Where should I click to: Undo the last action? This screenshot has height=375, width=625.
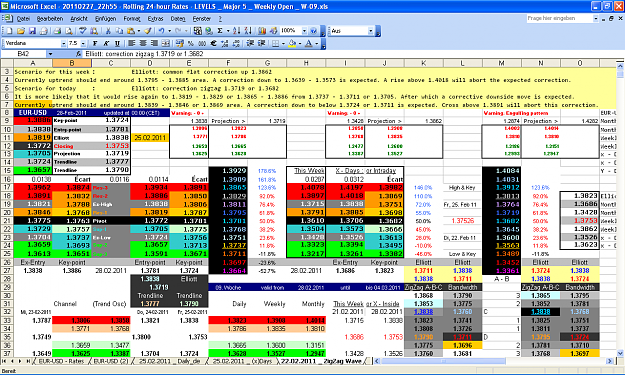161,31
